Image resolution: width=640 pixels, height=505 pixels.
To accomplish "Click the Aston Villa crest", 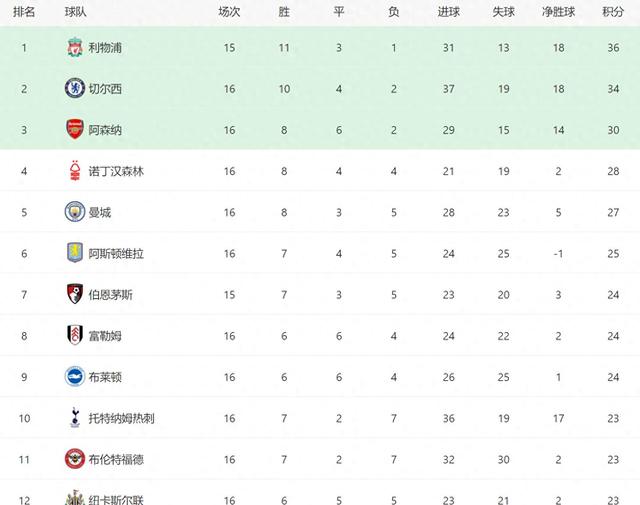I will (75, 253).
